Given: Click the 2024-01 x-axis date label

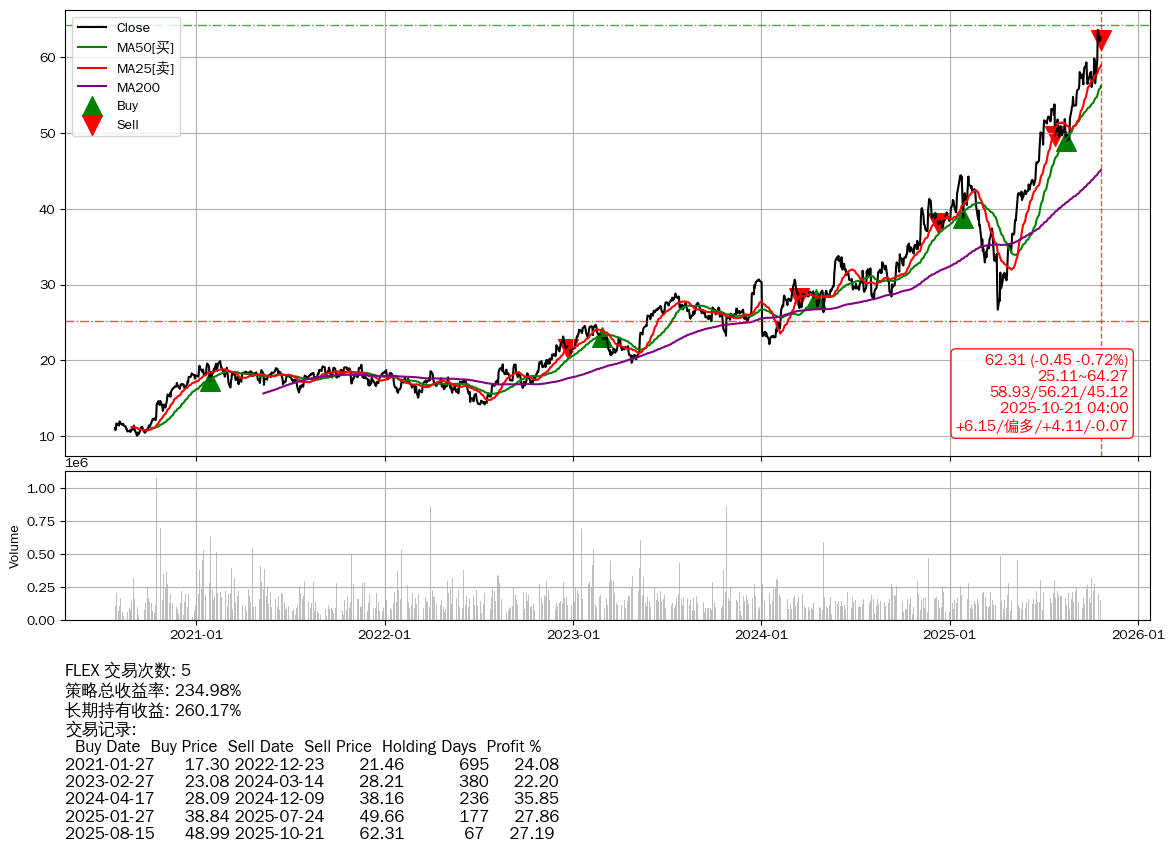Looking at the screenshot, I should pyautogui.click(x=761, y=634).
